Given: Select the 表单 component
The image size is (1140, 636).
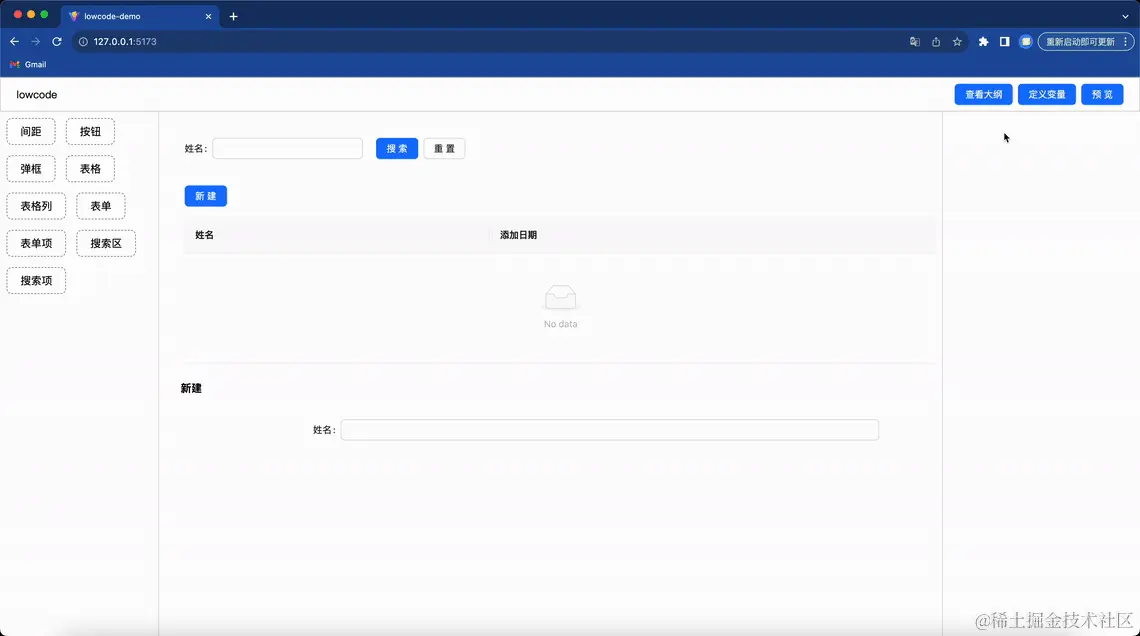Looking at the screenshot, I should click(100, 206).
